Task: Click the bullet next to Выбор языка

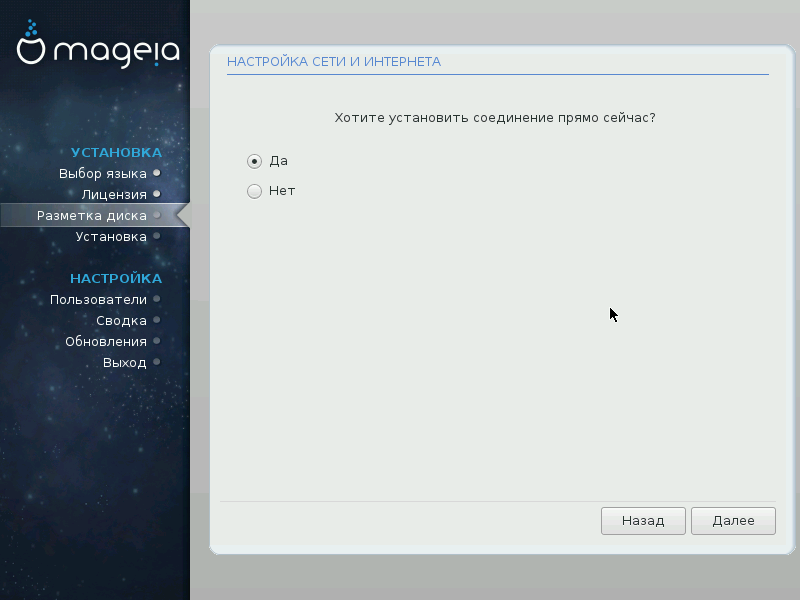Action: click(x=157, y=173)
